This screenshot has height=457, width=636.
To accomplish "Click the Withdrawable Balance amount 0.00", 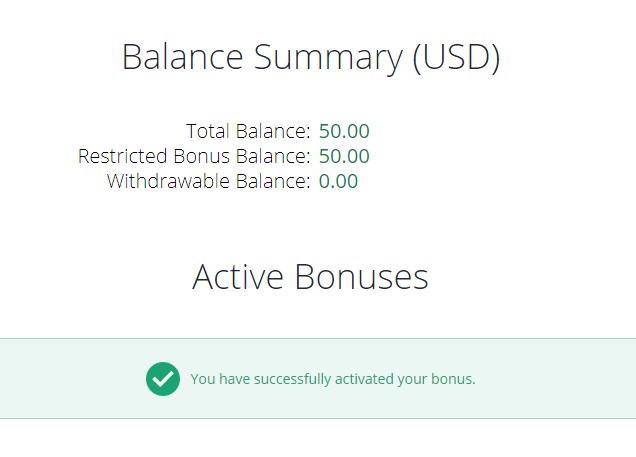I will (x=338, y=181).
